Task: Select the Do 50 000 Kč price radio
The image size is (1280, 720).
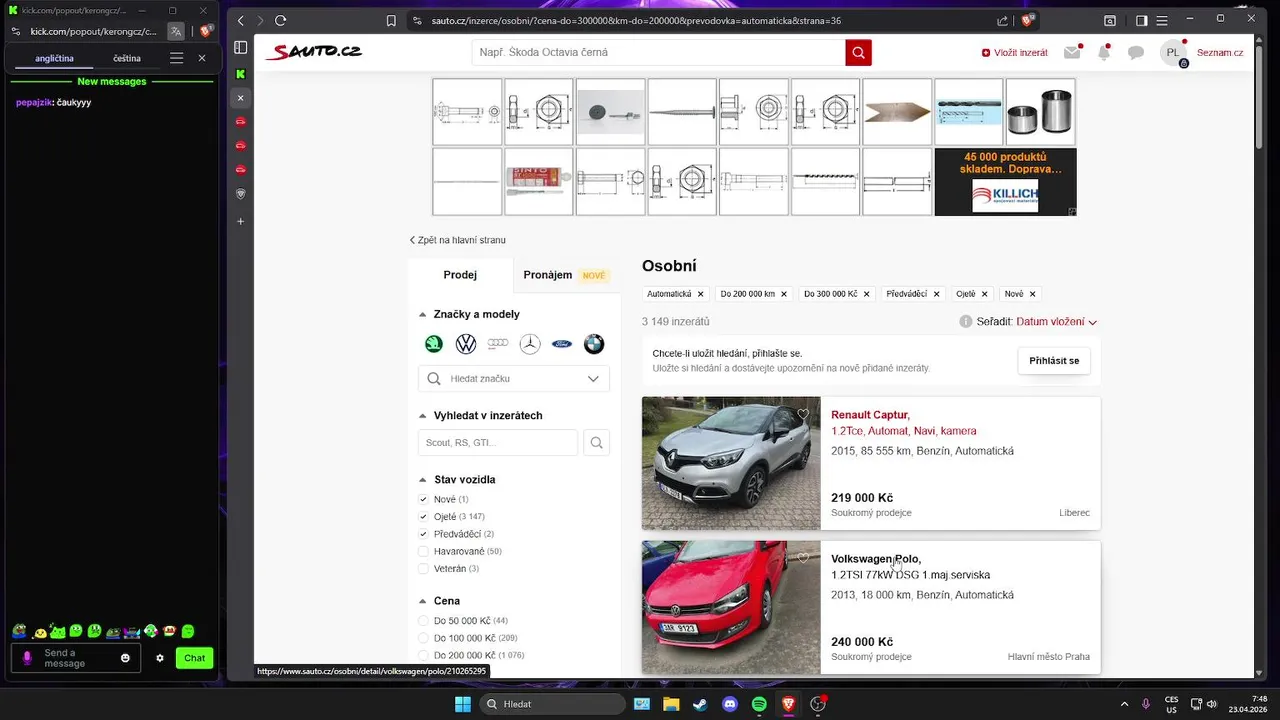Action: [x=423, y=621]
